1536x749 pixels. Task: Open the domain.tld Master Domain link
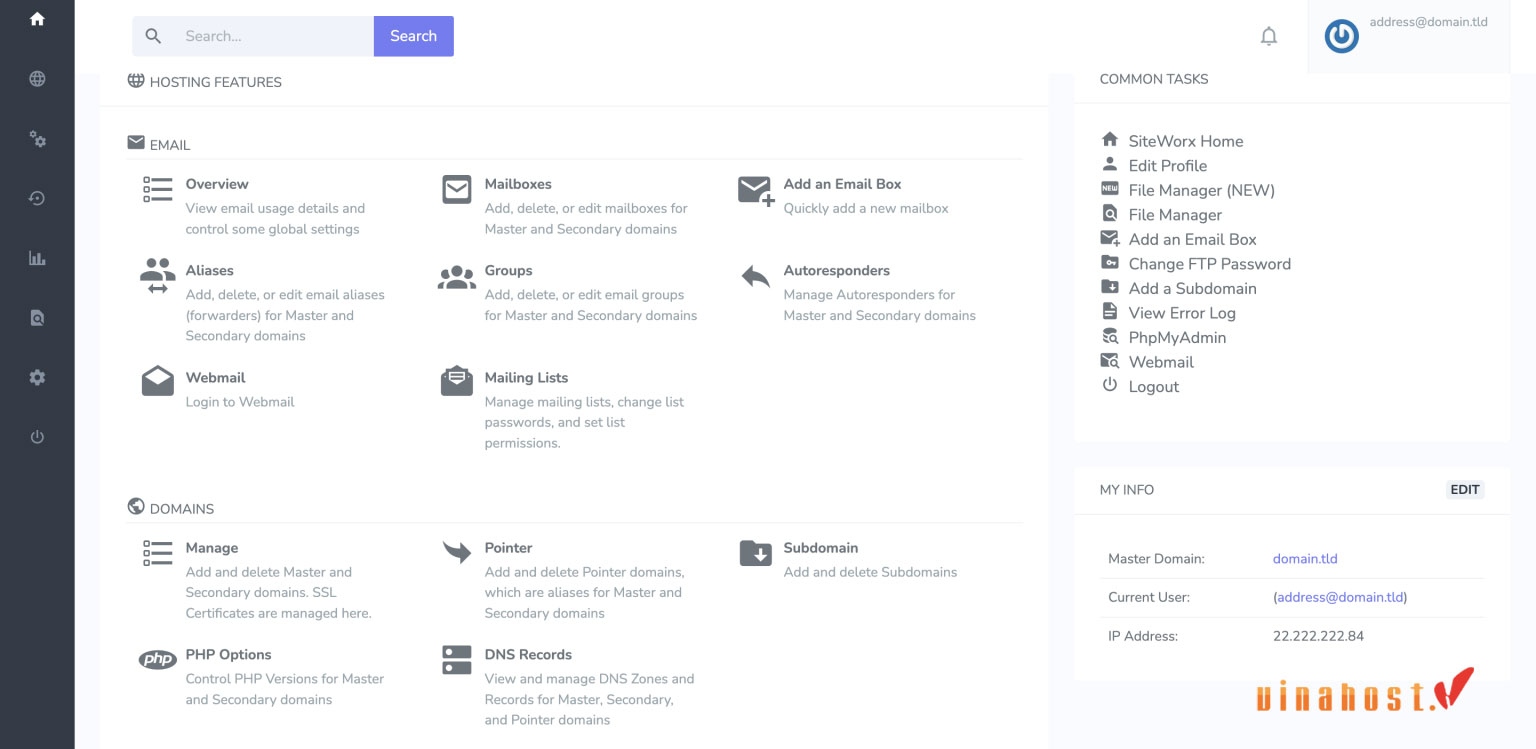[x=1304, y=559]
